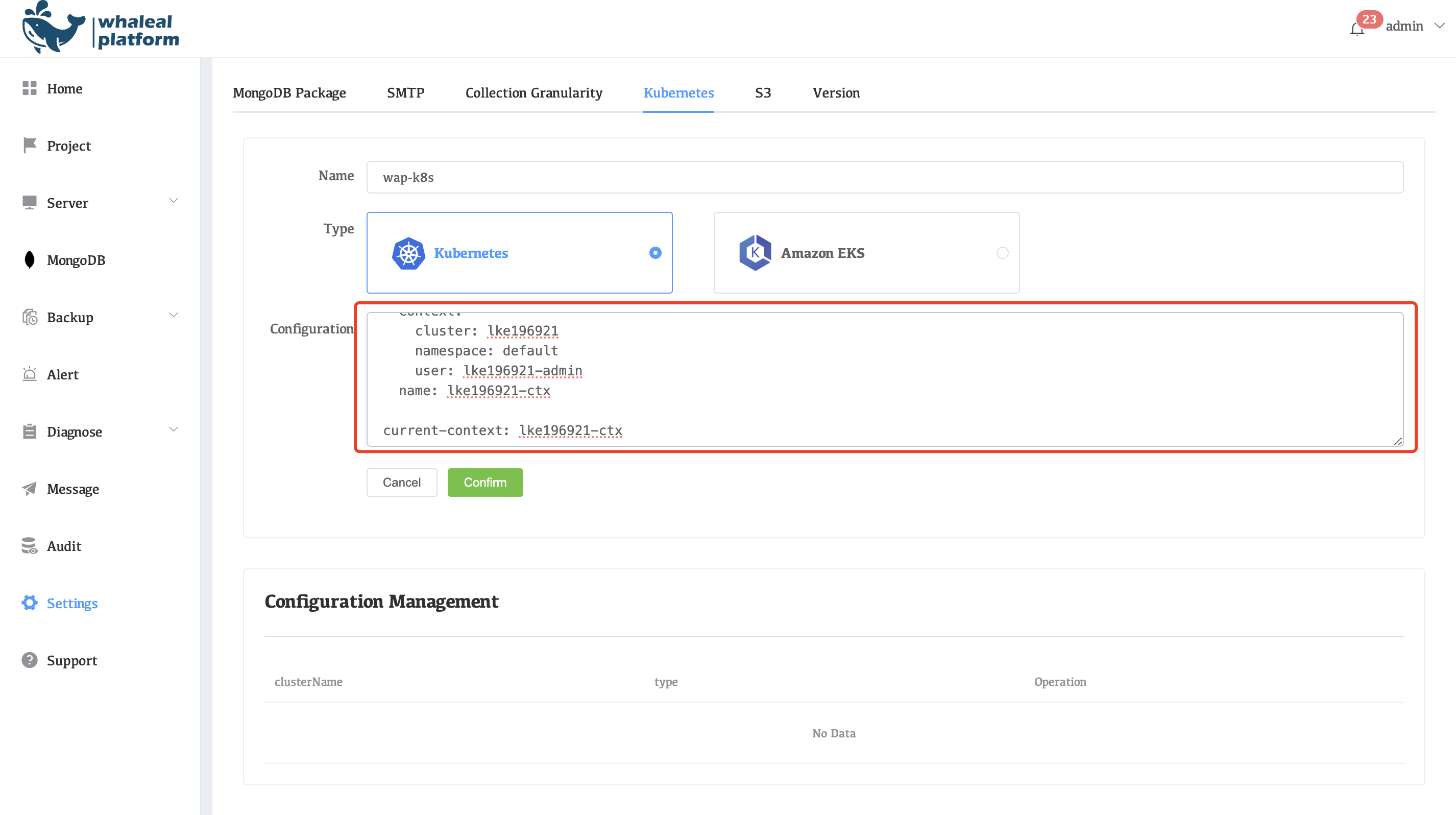Click the Support question mark icon
The width and height of the screenshot is (1456, 815).
[30, 660]
